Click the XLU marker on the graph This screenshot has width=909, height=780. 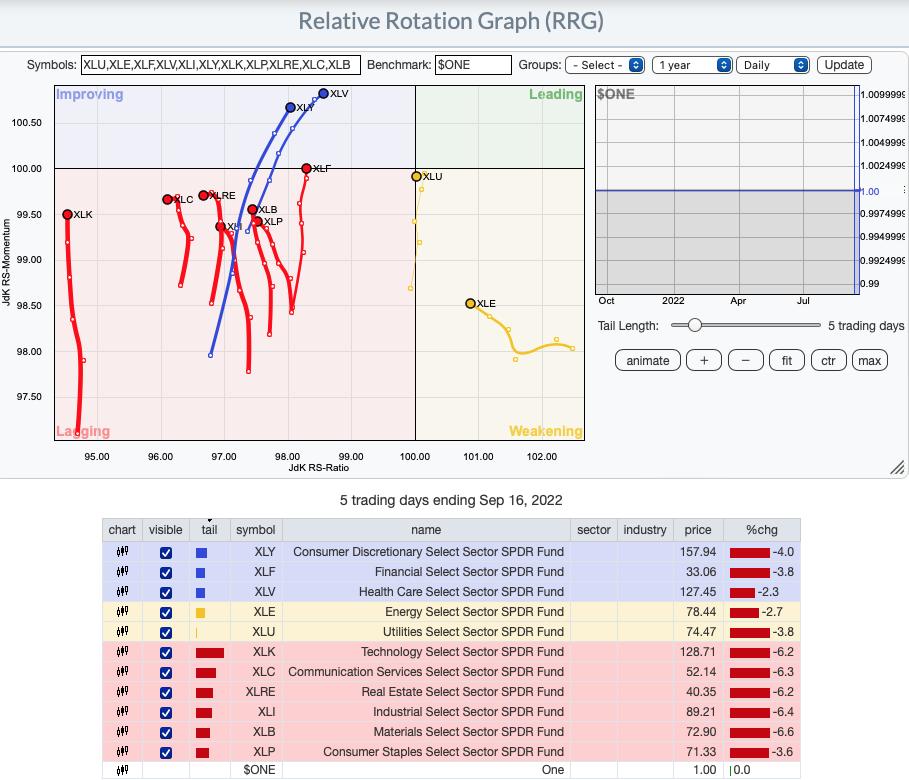tap(416, 177)
